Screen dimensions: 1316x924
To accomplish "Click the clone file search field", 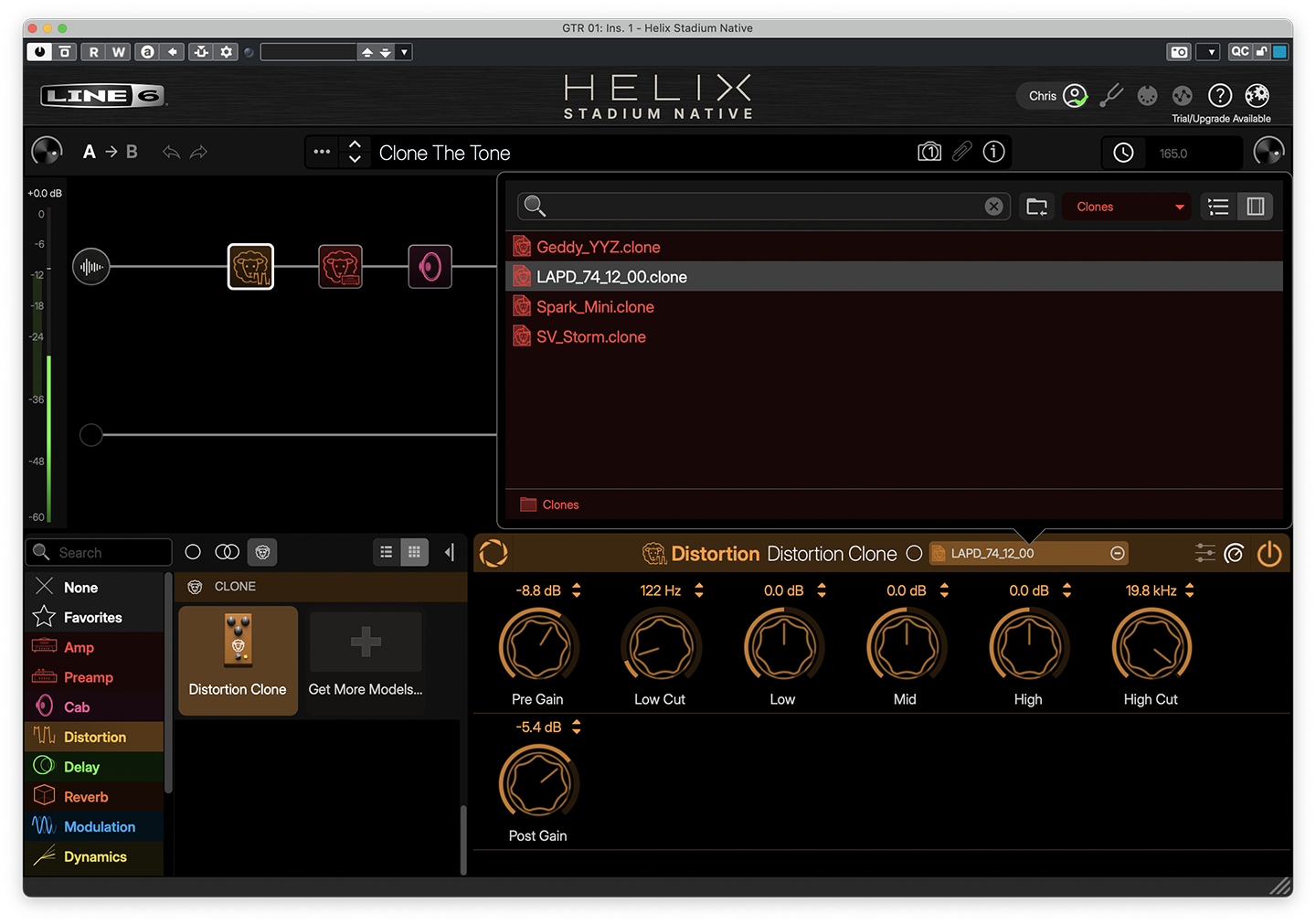I will [764, 207].
